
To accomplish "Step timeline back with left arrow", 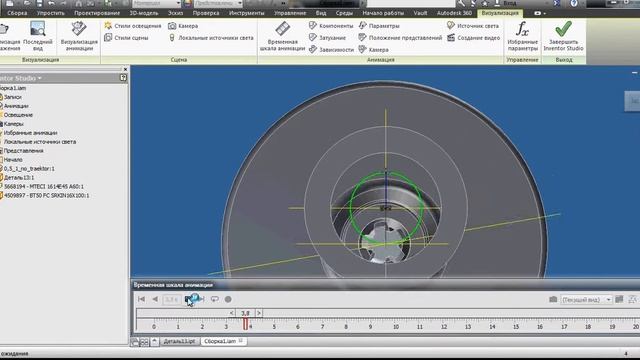I will pos(231,313).
